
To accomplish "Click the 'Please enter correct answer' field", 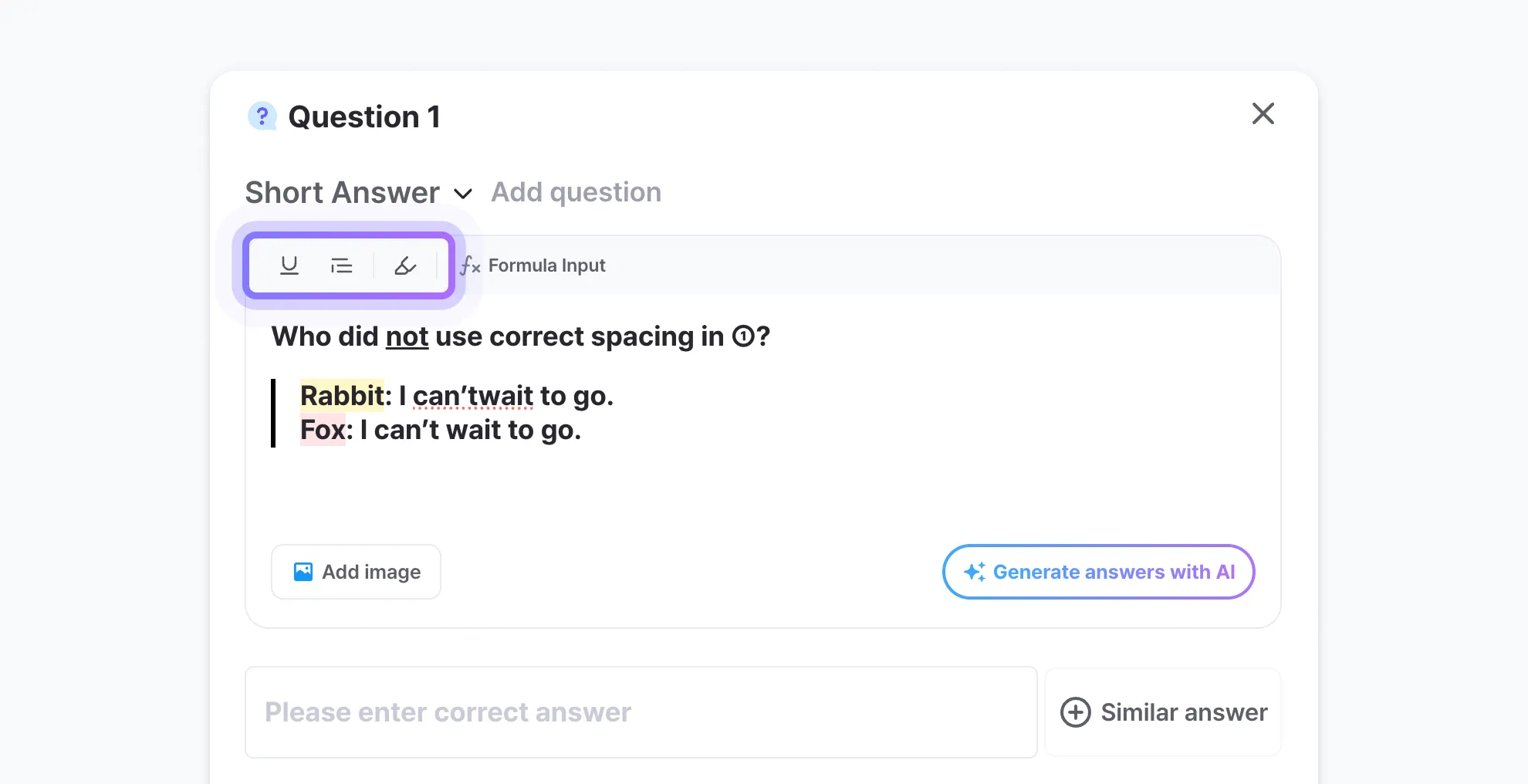I will (x=641, y=712).
